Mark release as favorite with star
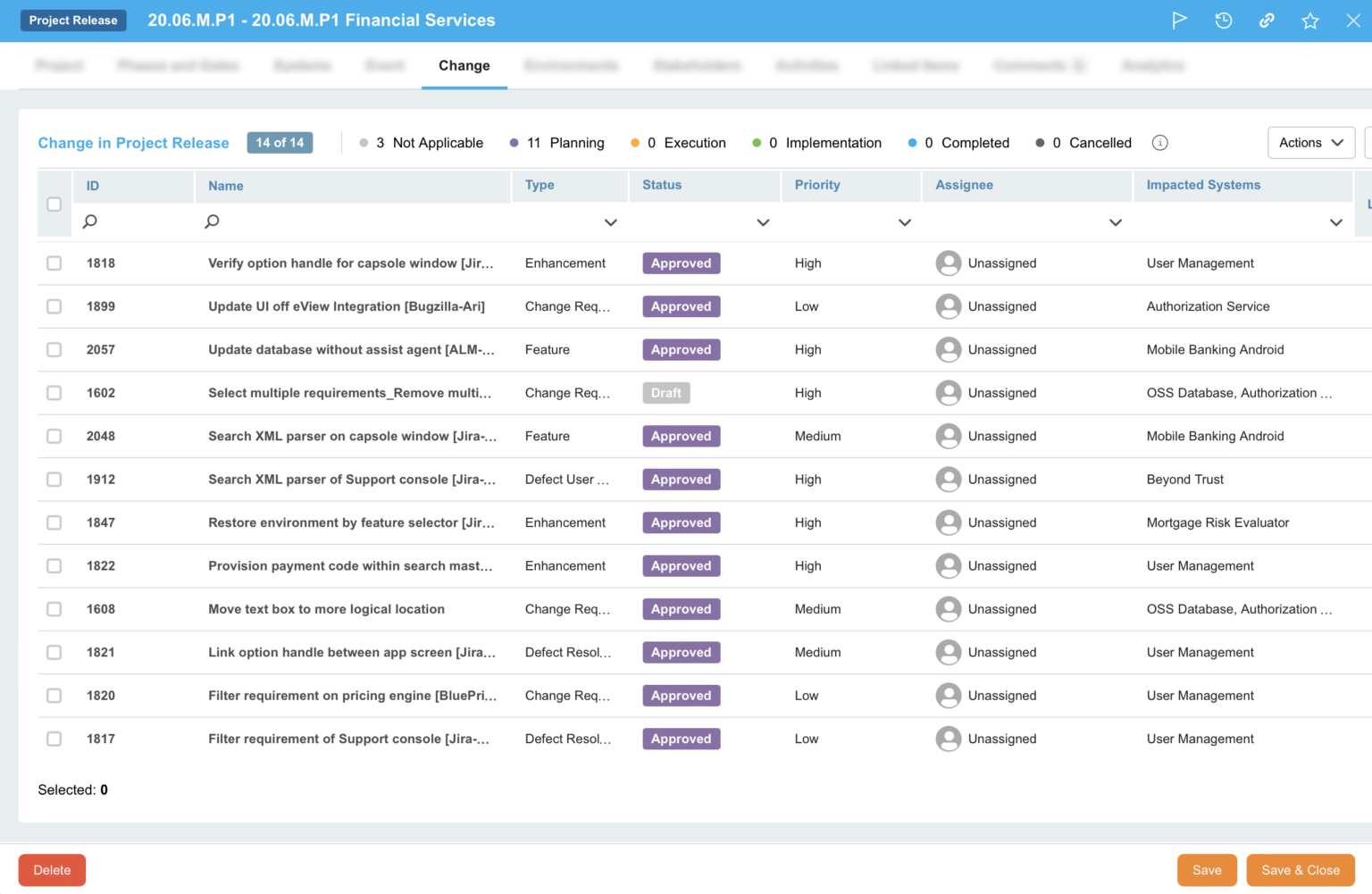The image size is (1372, 894). (1309, 21)
